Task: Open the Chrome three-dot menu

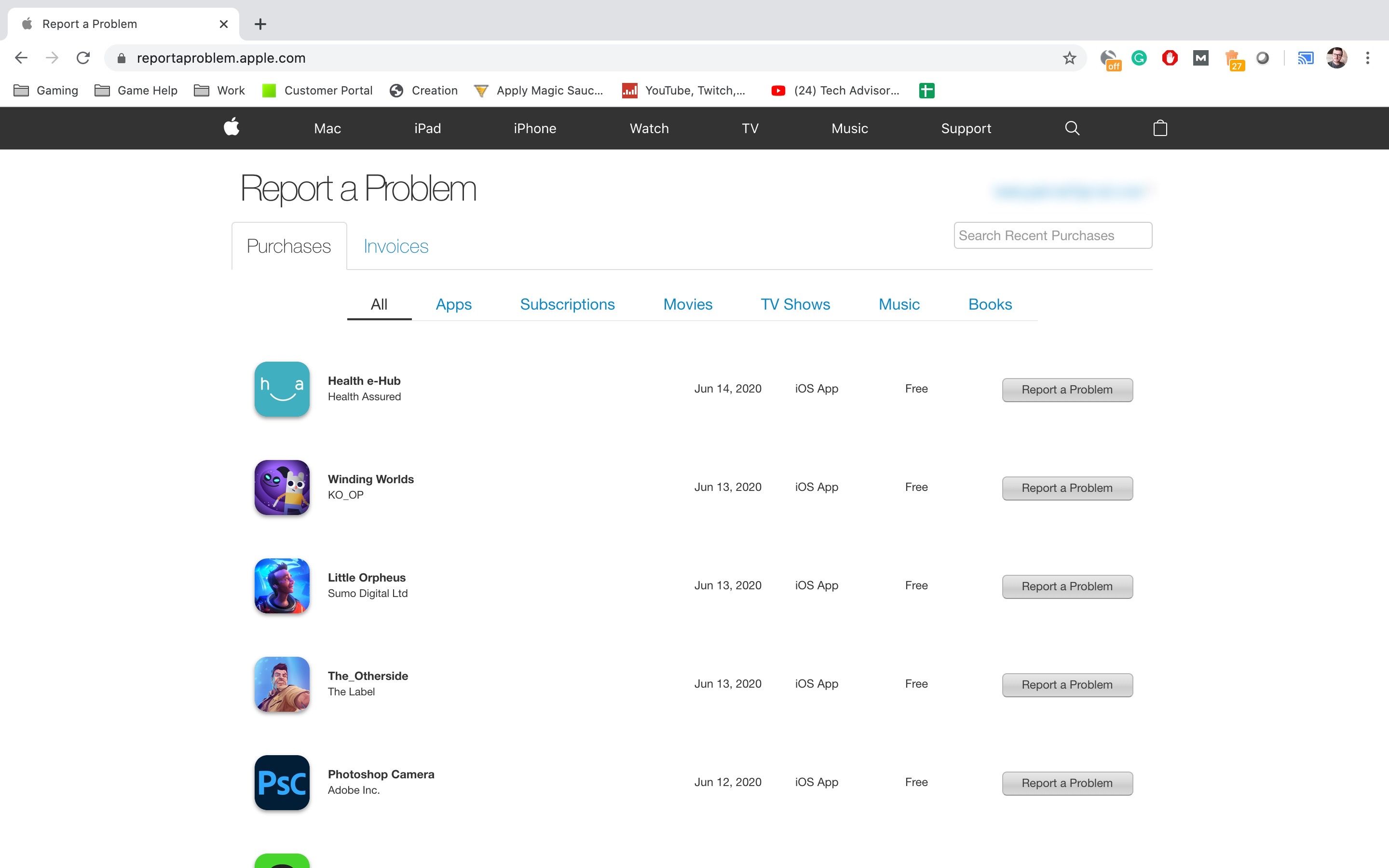Action: click(x=1367, y=58)
